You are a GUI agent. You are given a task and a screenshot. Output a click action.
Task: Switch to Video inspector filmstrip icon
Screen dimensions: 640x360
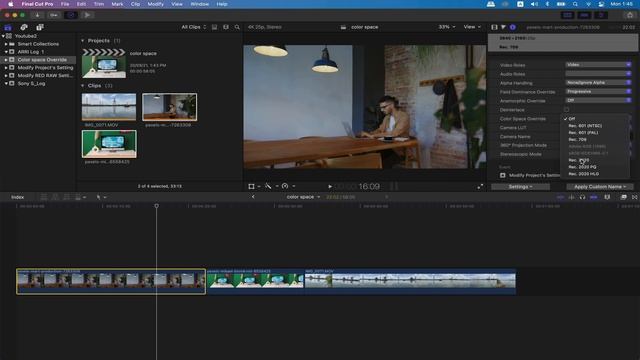pyautogui.click(x=494, y=27)
